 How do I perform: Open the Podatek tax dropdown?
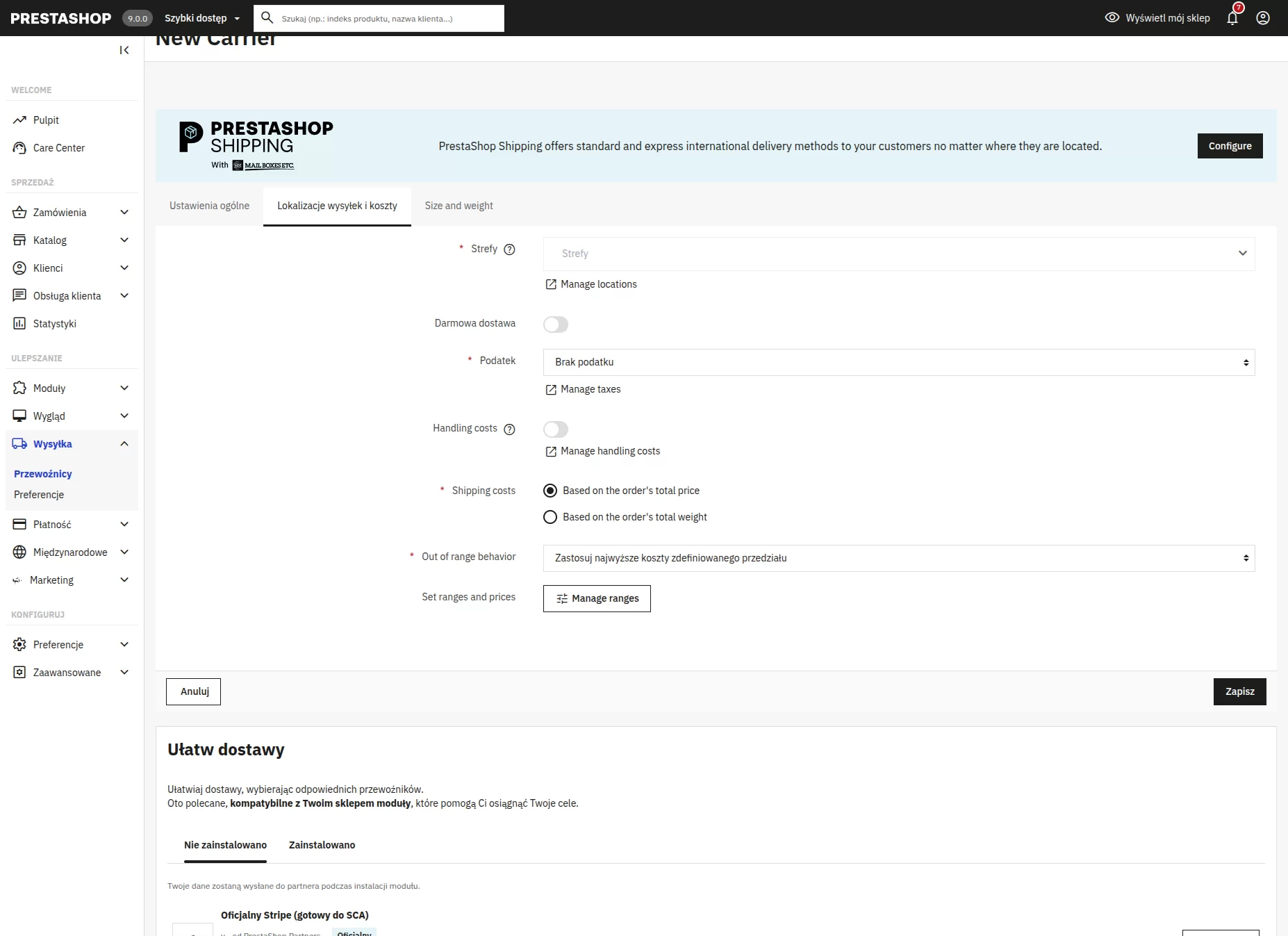coord(898,362)
